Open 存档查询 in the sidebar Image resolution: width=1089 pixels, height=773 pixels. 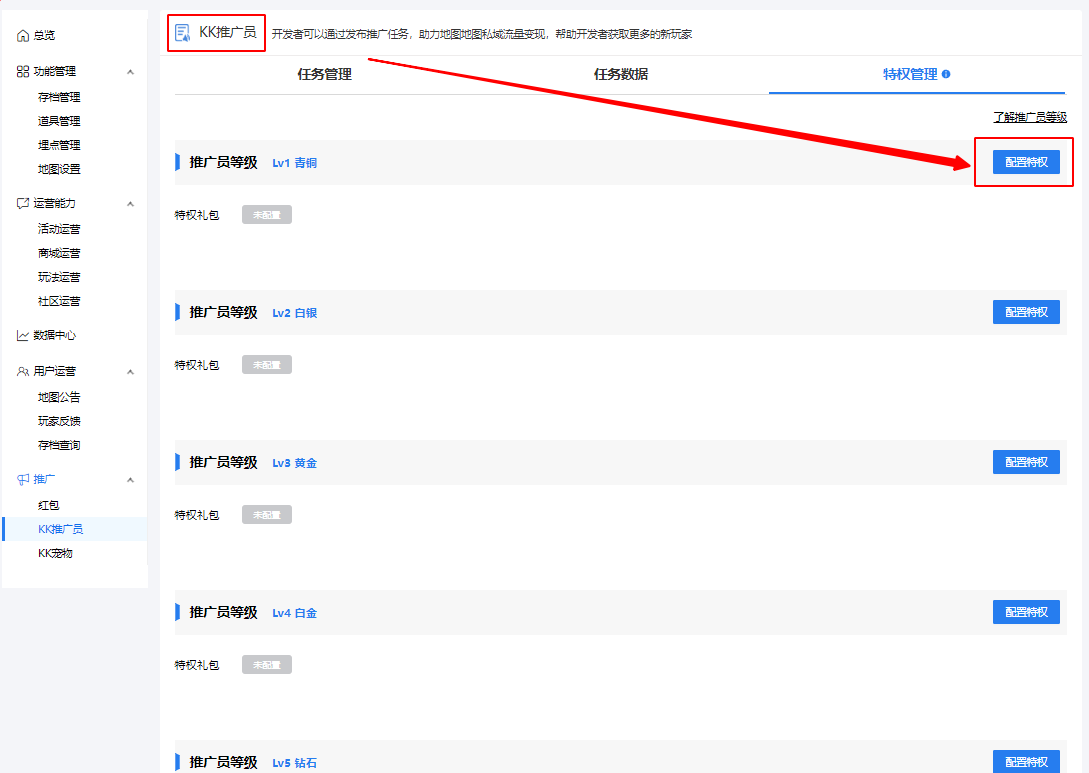pos(59,445)
